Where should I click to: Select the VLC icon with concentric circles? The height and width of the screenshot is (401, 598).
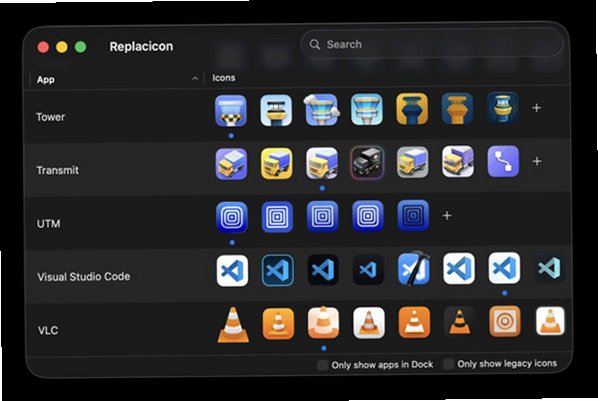(505, 321)
